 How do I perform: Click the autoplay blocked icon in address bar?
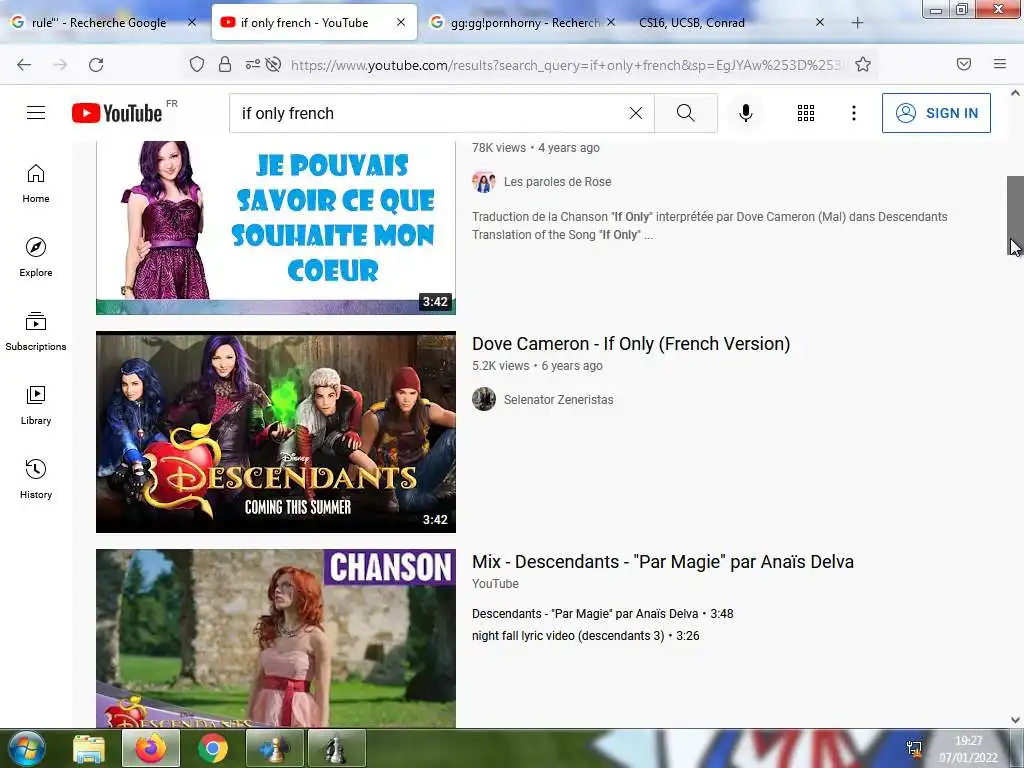[x=274, y=64]
